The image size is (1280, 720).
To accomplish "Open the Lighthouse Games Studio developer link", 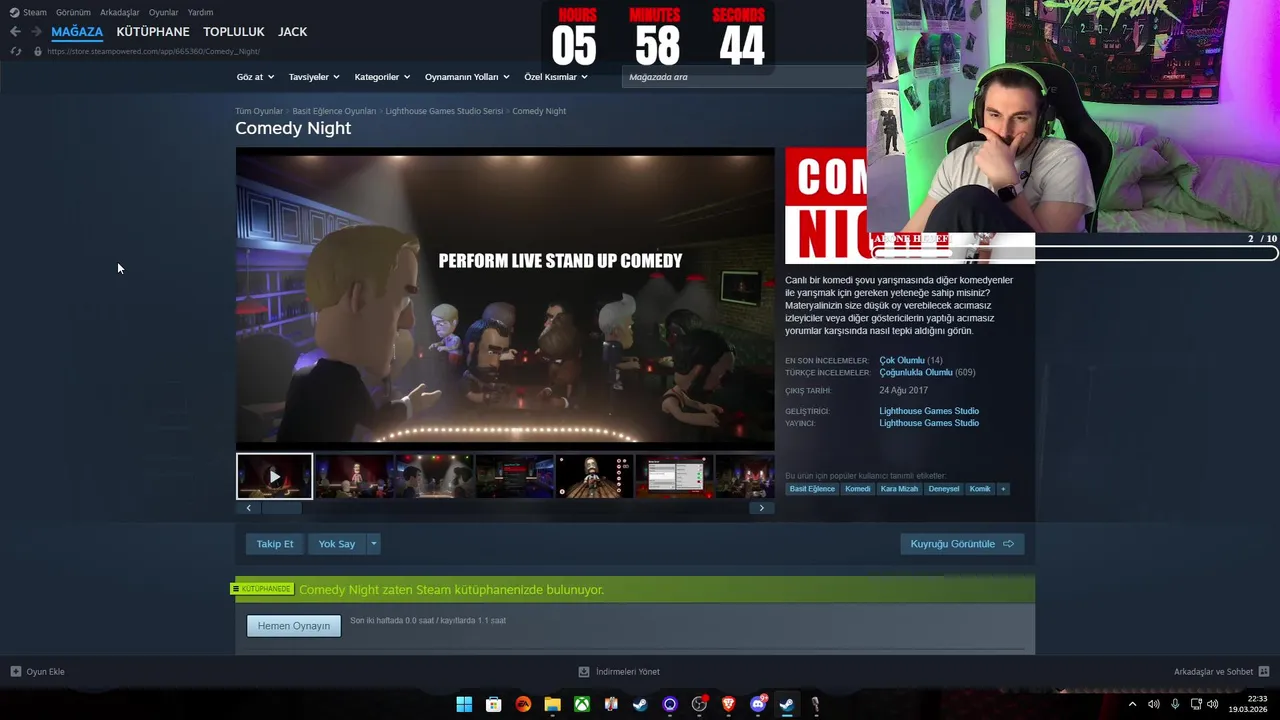I will pos(929,411).
